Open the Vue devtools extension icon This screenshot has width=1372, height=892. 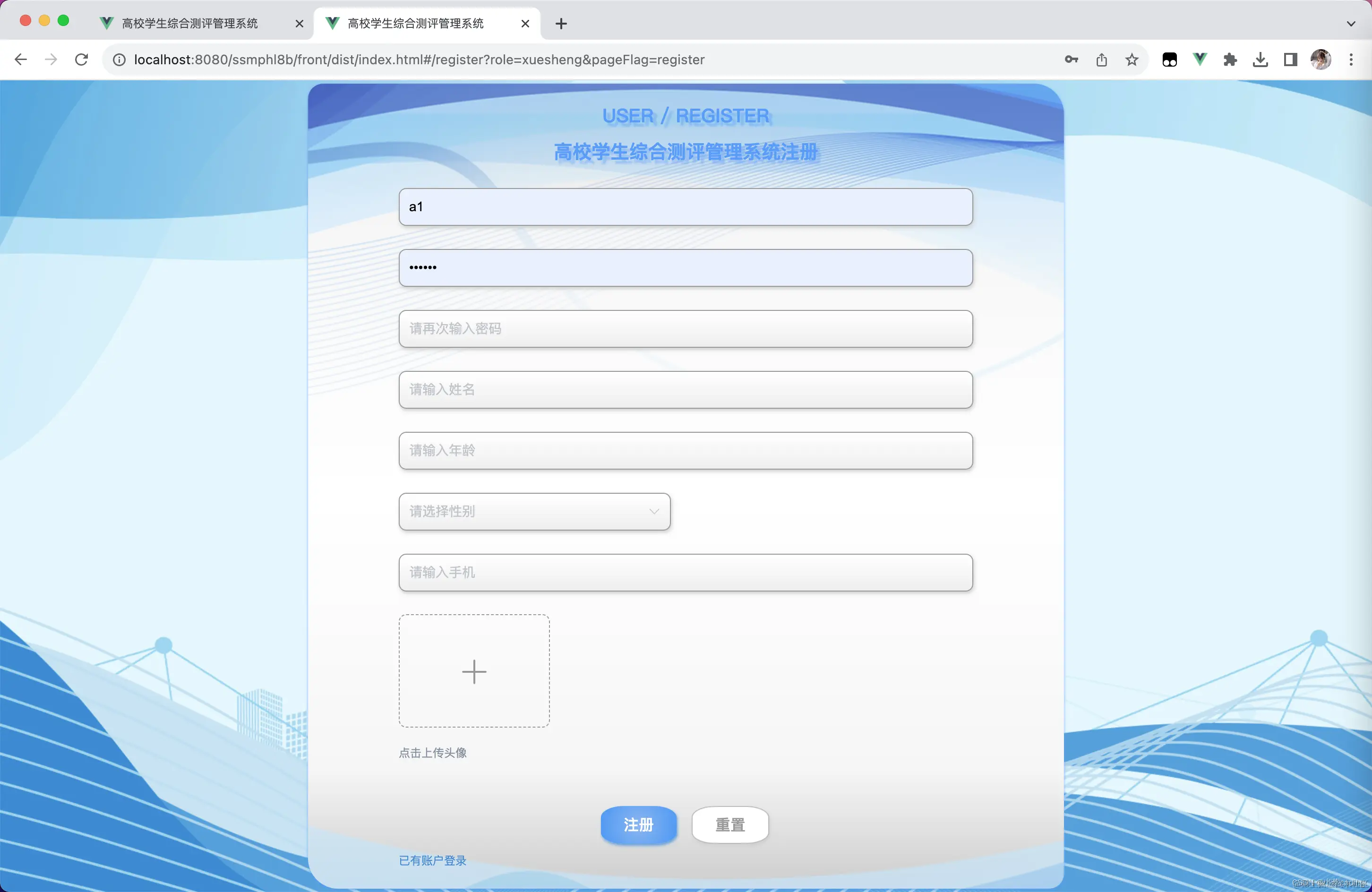click(x=1200, y=60)
